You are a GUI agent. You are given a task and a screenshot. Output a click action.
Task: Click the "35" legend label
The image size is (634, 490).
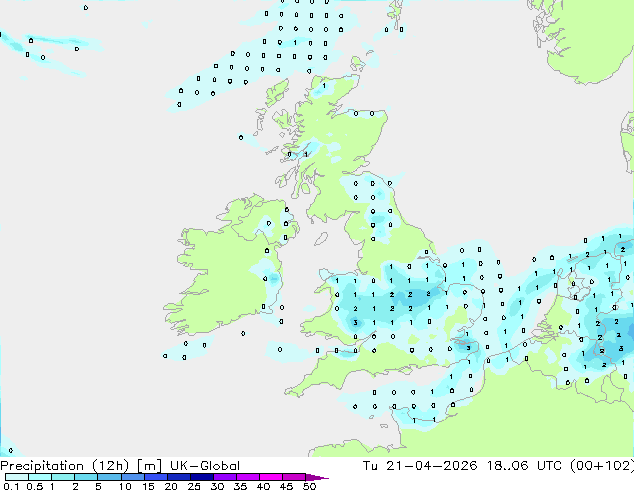pyautogui.click(x=240, y=486)
